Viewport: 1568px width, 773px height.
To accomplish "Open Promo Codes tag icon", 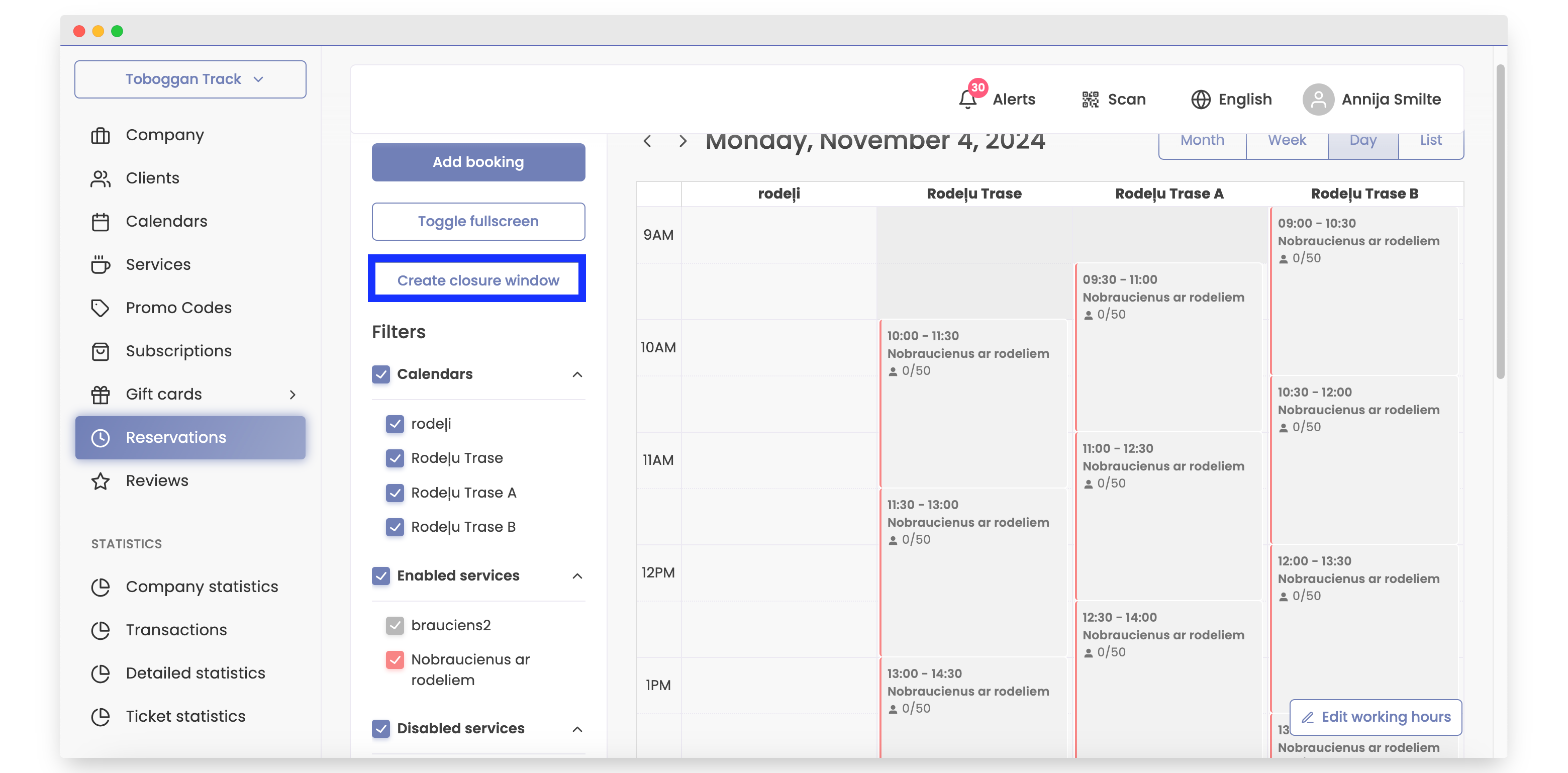I will pos(101,308).
